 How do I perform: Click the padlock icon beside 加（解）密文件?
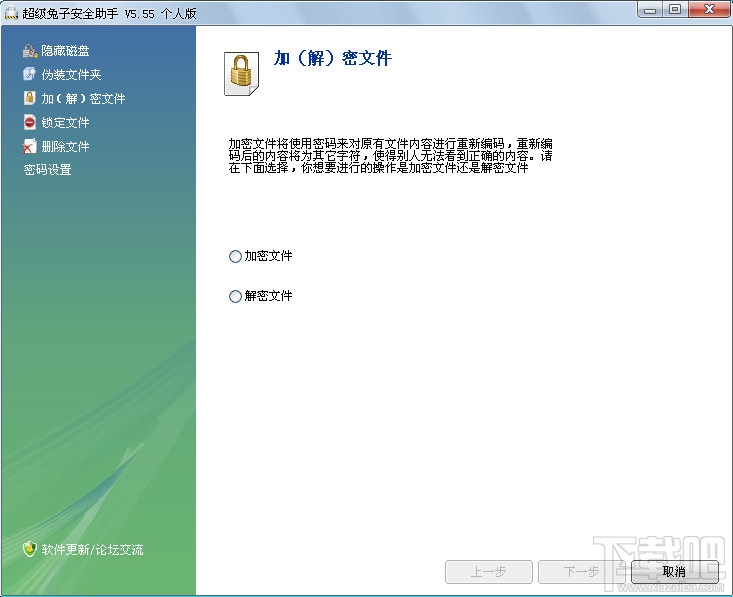pos(29,98)
